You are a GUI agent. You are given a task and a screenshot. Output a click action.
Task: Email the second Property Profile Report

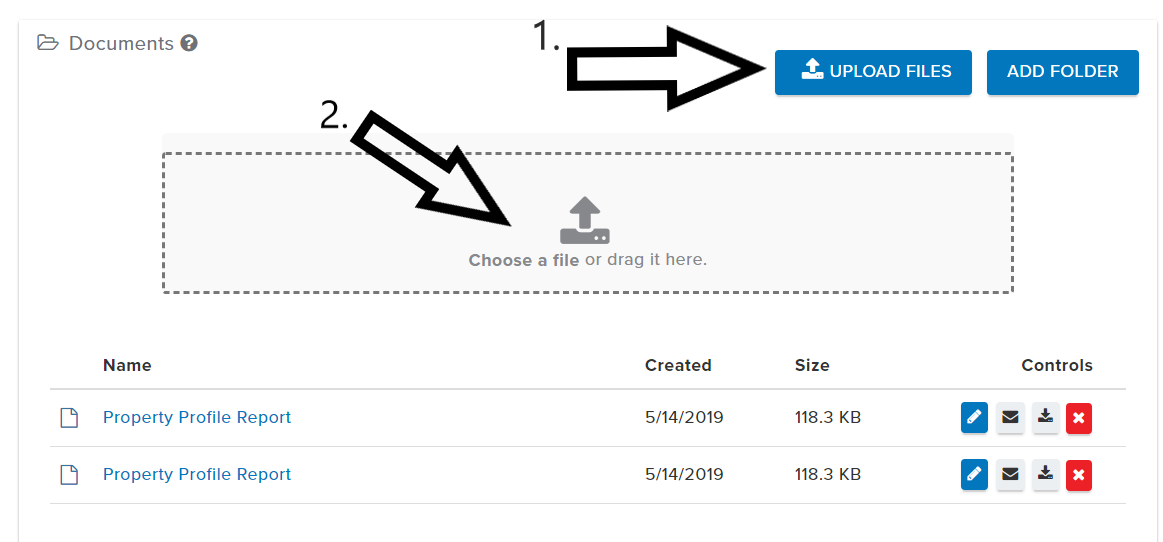click(1010, 475)
